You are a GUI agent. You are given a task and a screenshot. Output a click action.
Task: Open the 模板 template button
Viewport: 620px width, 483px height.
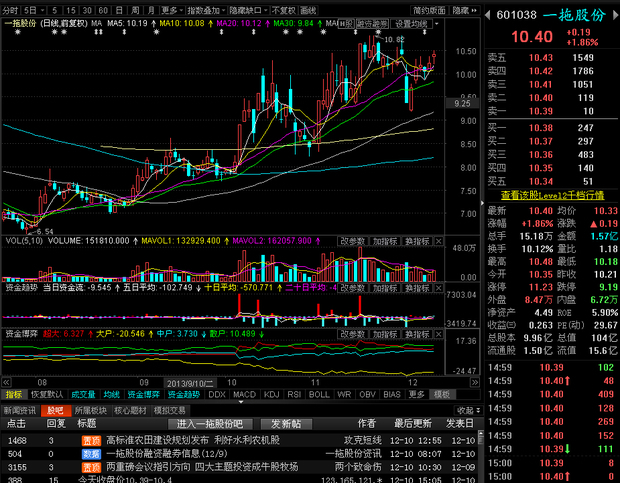[x=442, y=394]
